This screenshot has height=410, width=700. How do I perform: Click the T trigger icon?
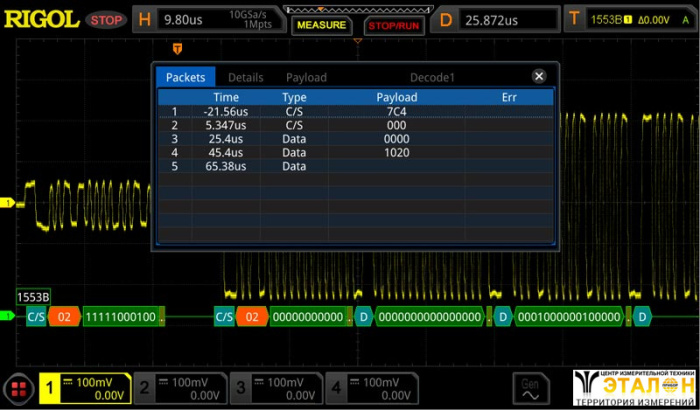574,18
